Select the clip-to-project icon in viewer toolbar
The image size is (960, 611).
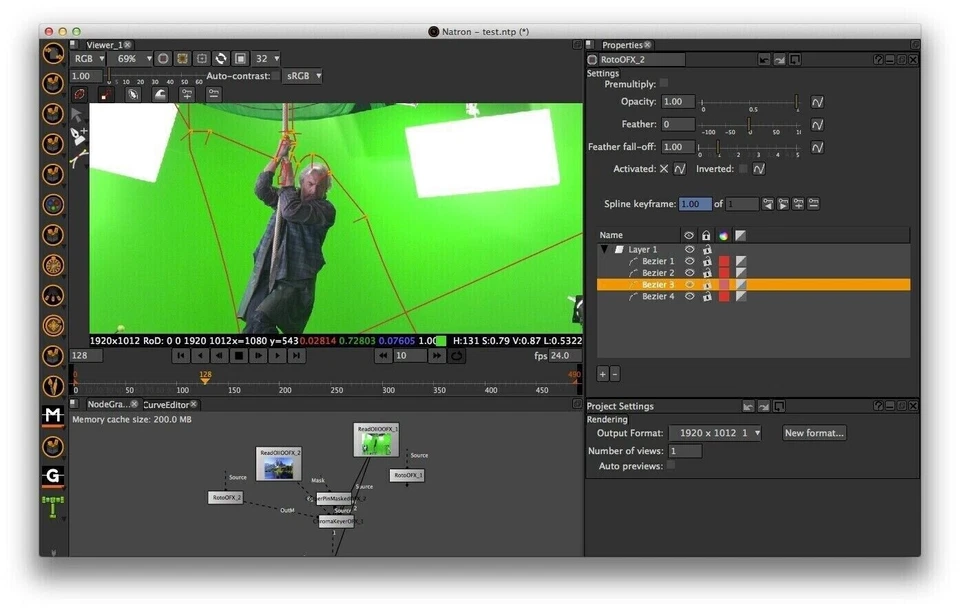coord(183,58)
